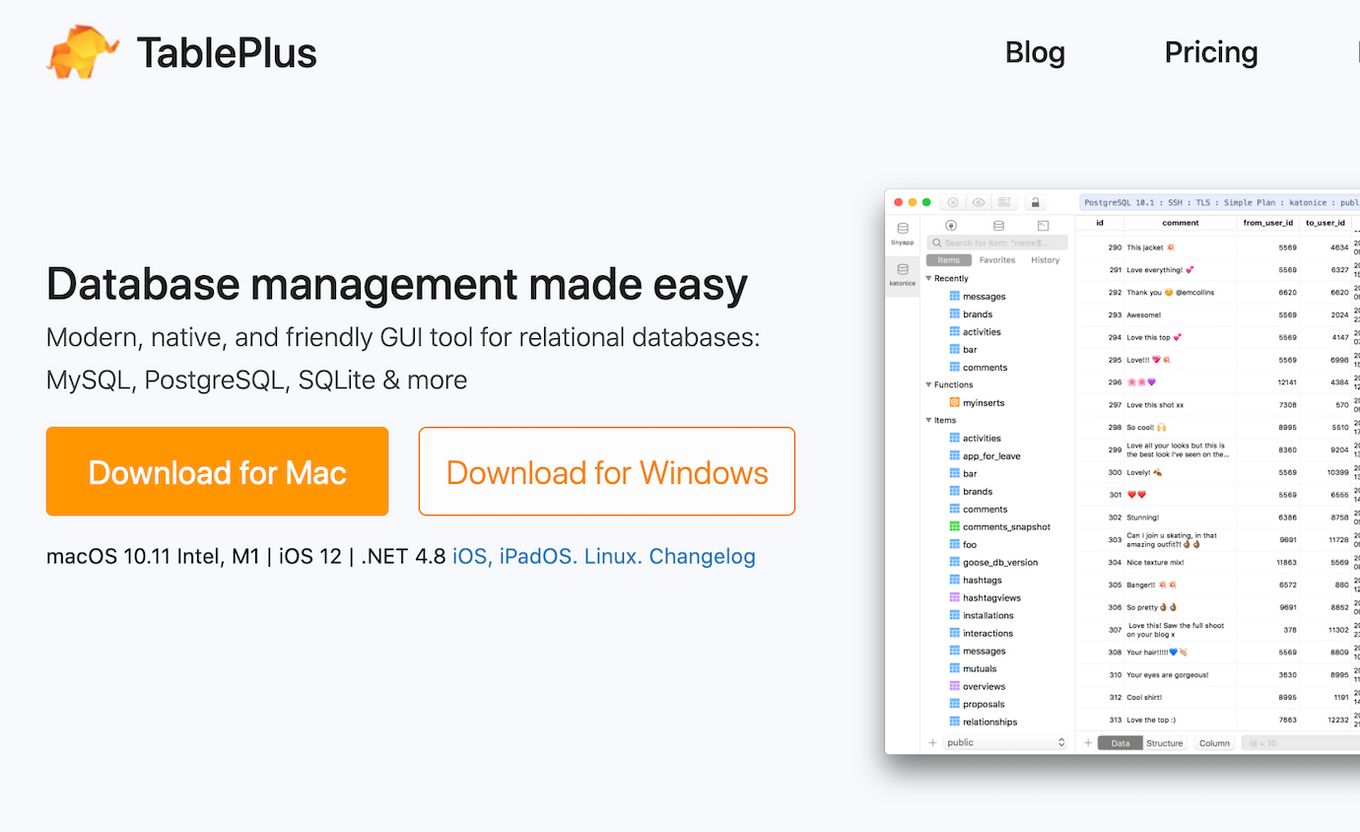Select the tinyapp database icon in sidebar

pyautogui.click(x=902, y=228)
